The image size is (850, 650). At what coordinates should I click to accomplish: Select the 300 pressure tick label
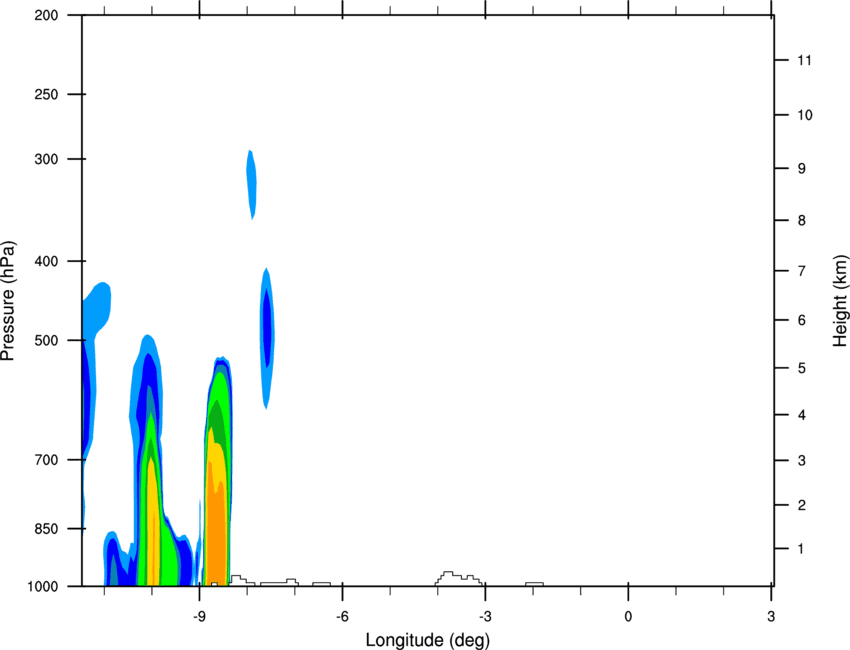pyautogui.click(x=46, y=159)
